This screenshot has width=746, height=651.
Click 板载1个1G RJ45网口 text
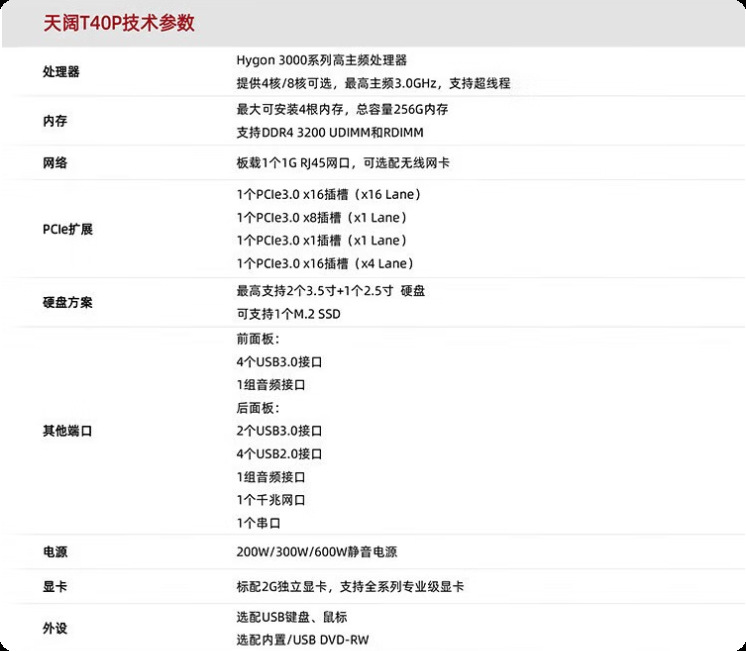pos(293,163)
